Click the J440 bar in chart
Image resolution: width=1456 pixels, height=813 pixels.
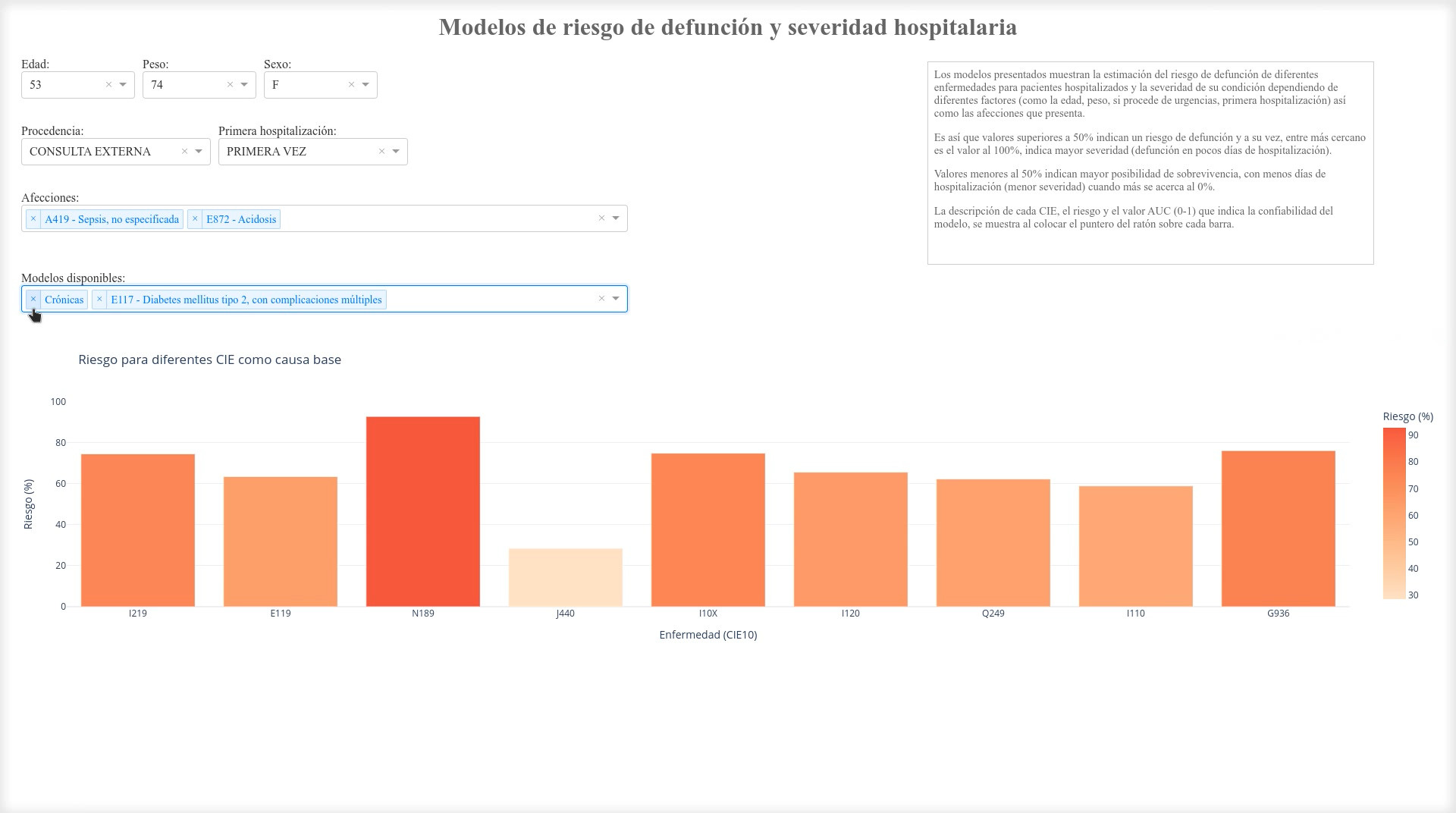(x=566, y=577)
